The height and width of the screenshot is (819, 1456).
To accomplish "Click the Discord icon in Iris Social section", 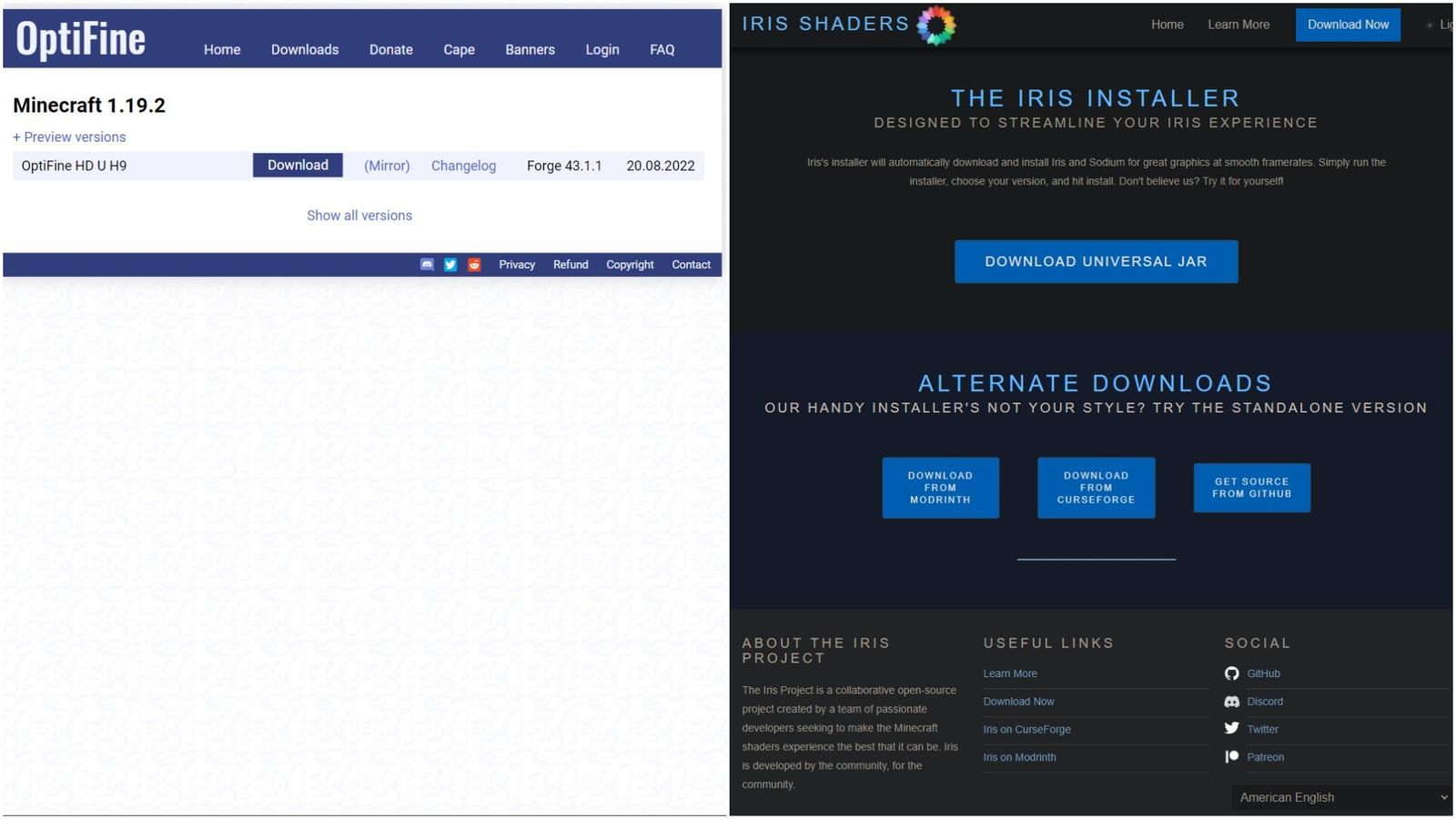I will [x=1231, y=702].
